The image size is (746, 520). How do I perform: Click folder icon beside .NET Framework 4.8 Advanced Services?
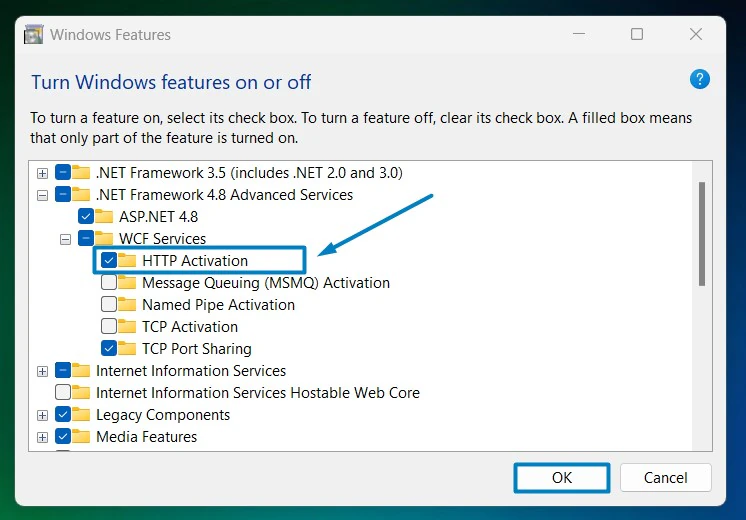(x=81, y=195)
